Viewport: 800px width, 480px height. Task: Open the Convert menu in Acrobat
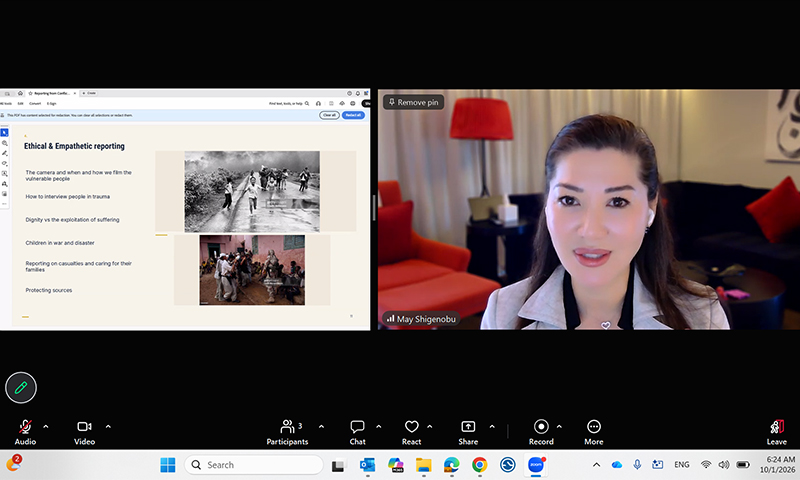35,104
